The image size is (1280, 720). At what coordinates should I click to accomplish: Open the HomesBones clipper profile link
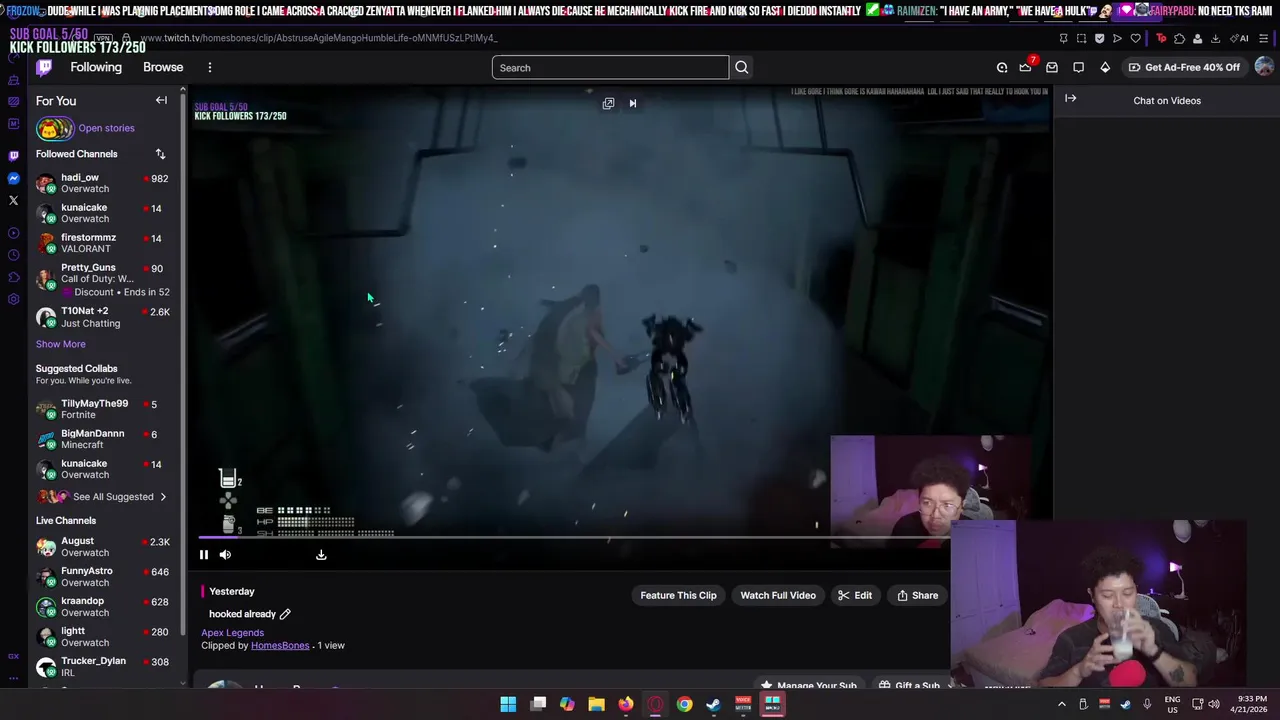coord(280,645)
